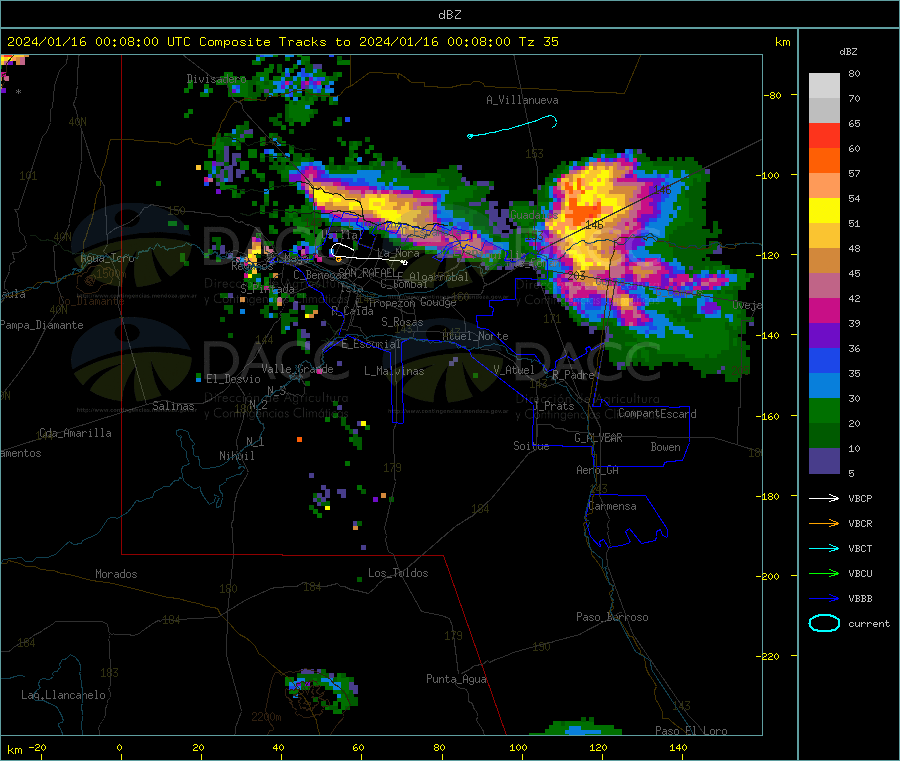Image resolution: width=900 pixels, height=761 pixels.
Task: Select the 80 dBZ light gray swatch
Action: coord(824,86)
